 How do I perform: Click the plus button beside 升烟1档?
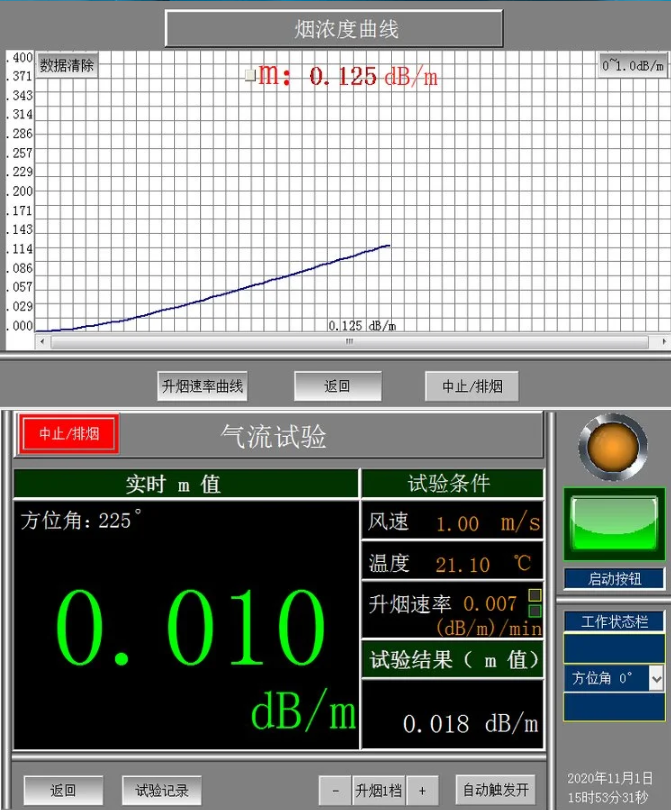(x=422, y=790)
